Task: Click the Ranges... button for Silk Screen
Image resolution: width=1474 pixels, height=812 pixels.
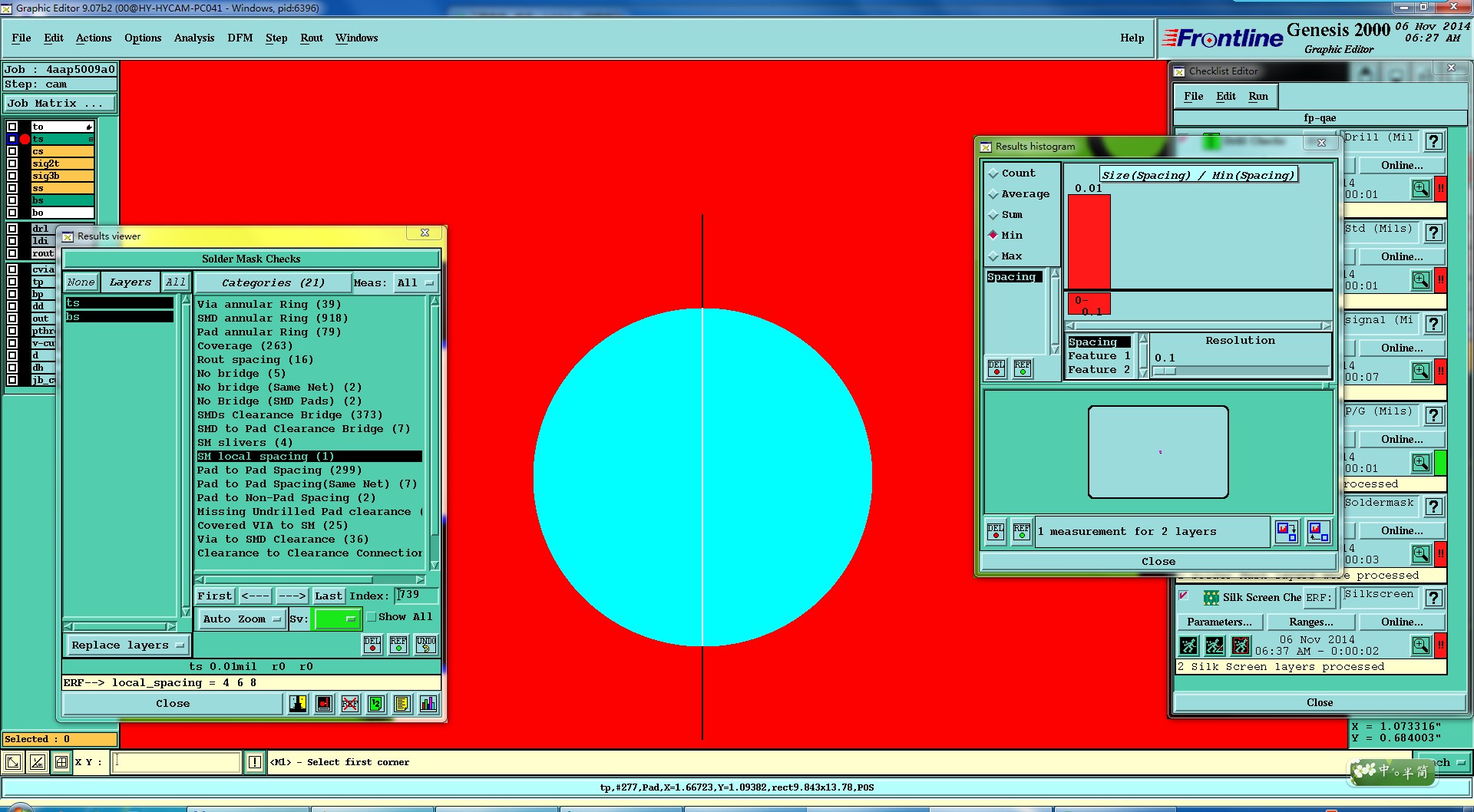Action: point(1311,622)
